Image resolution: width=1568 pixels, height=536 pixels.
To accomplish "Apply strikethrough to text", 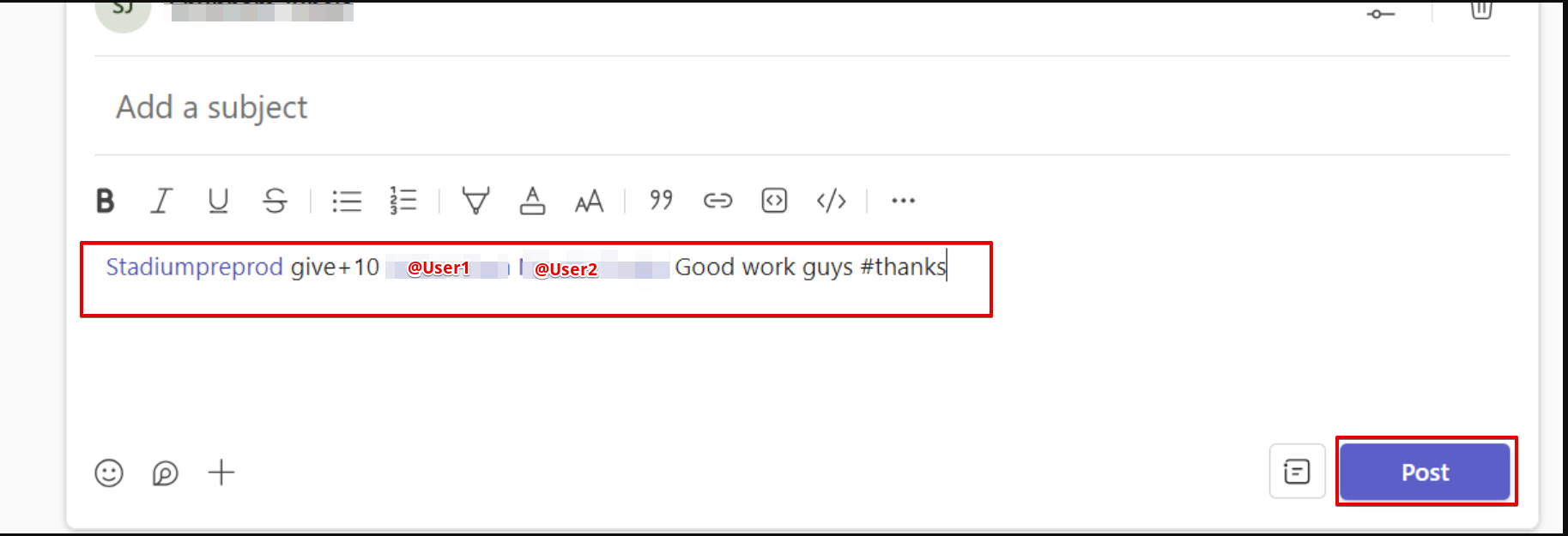I will [x=275, y=201].
